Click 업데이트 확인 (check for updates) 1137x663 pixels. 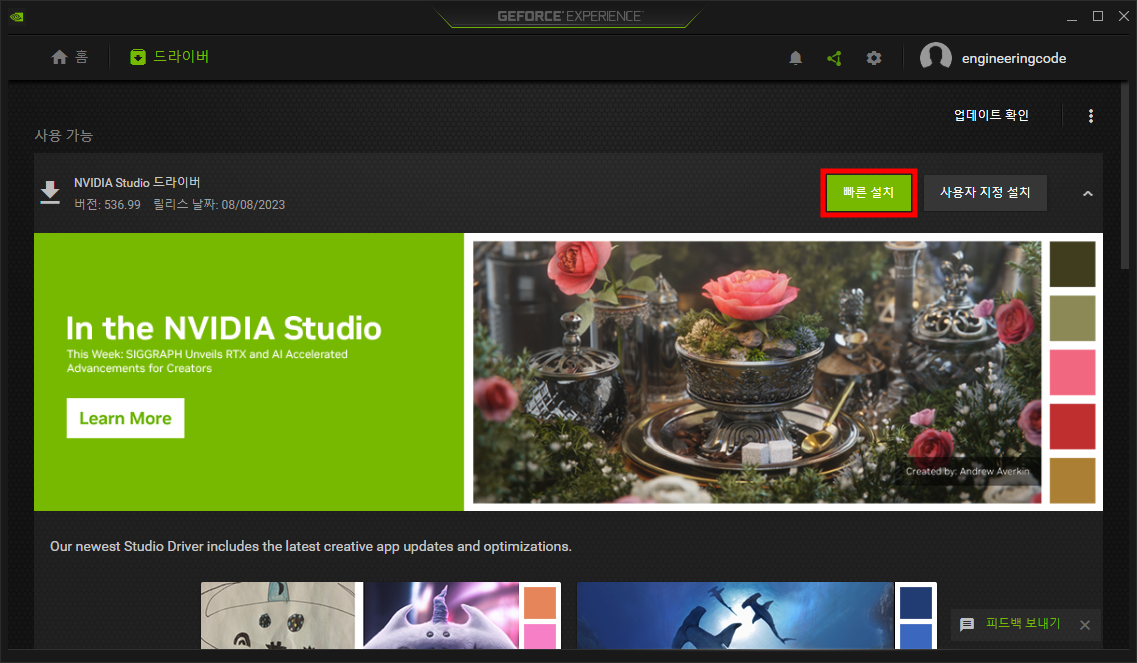click(x=991, y=115)
